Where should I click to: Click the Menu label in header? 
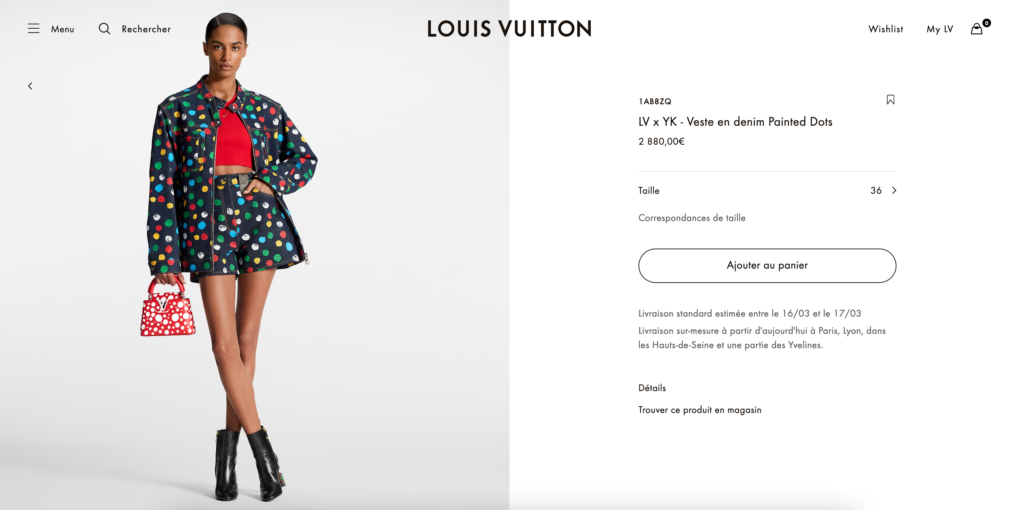63,29
